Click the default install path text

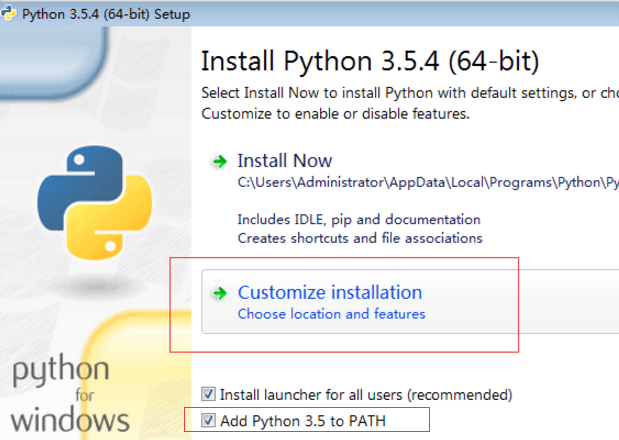pyautogui.click(x=428, y=183)
